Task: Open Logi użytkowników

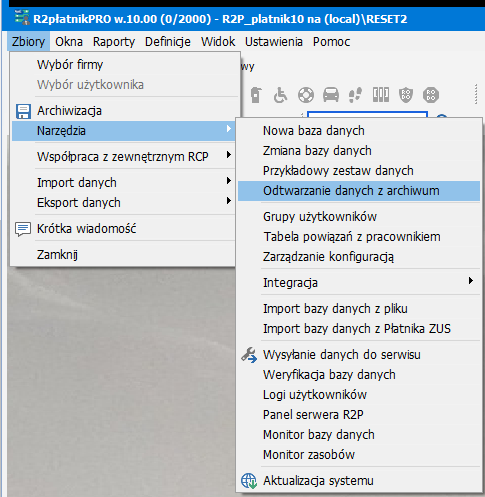Action: (359, 395)
